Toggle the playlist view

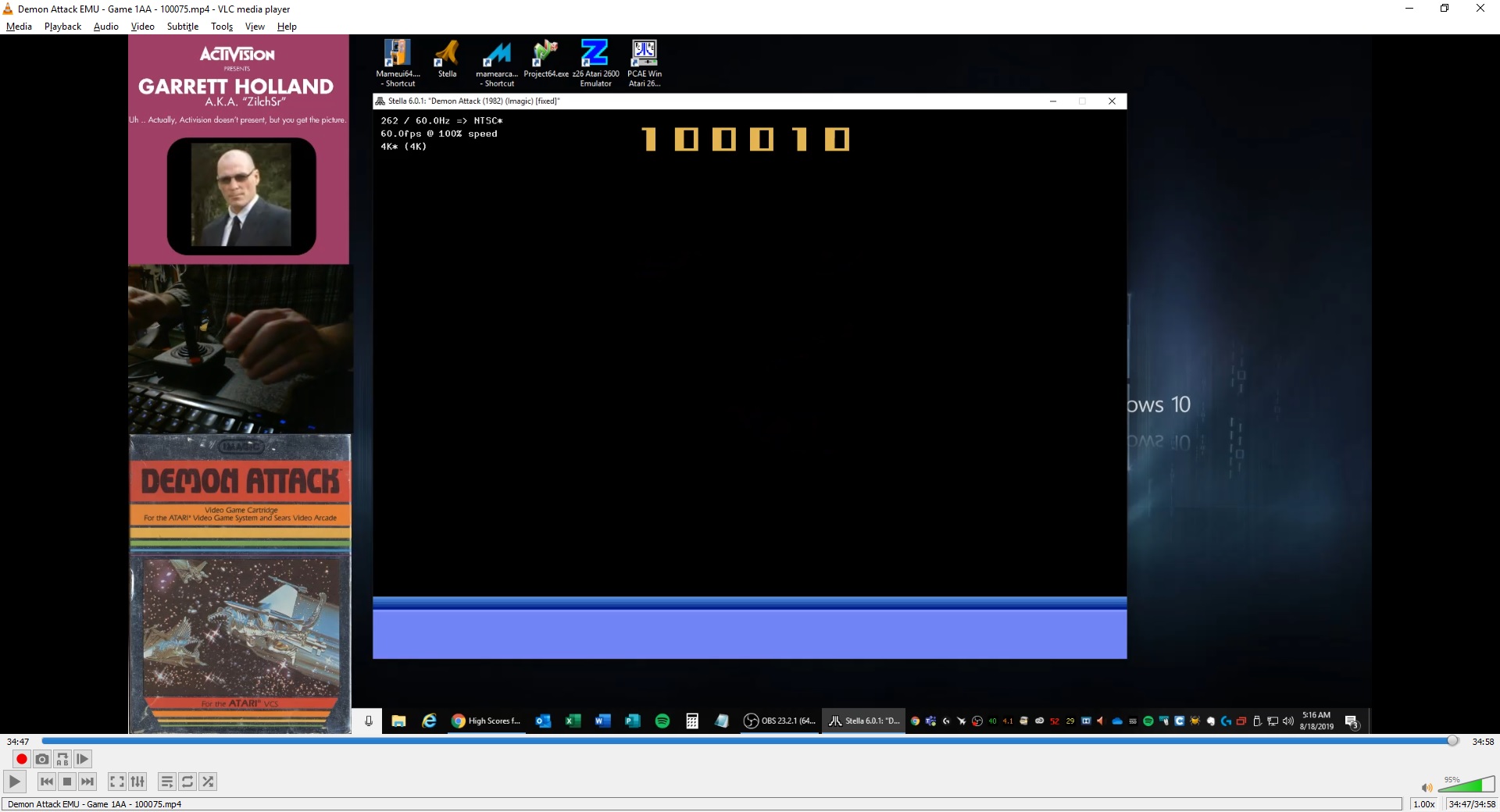[x=167, y=782]
